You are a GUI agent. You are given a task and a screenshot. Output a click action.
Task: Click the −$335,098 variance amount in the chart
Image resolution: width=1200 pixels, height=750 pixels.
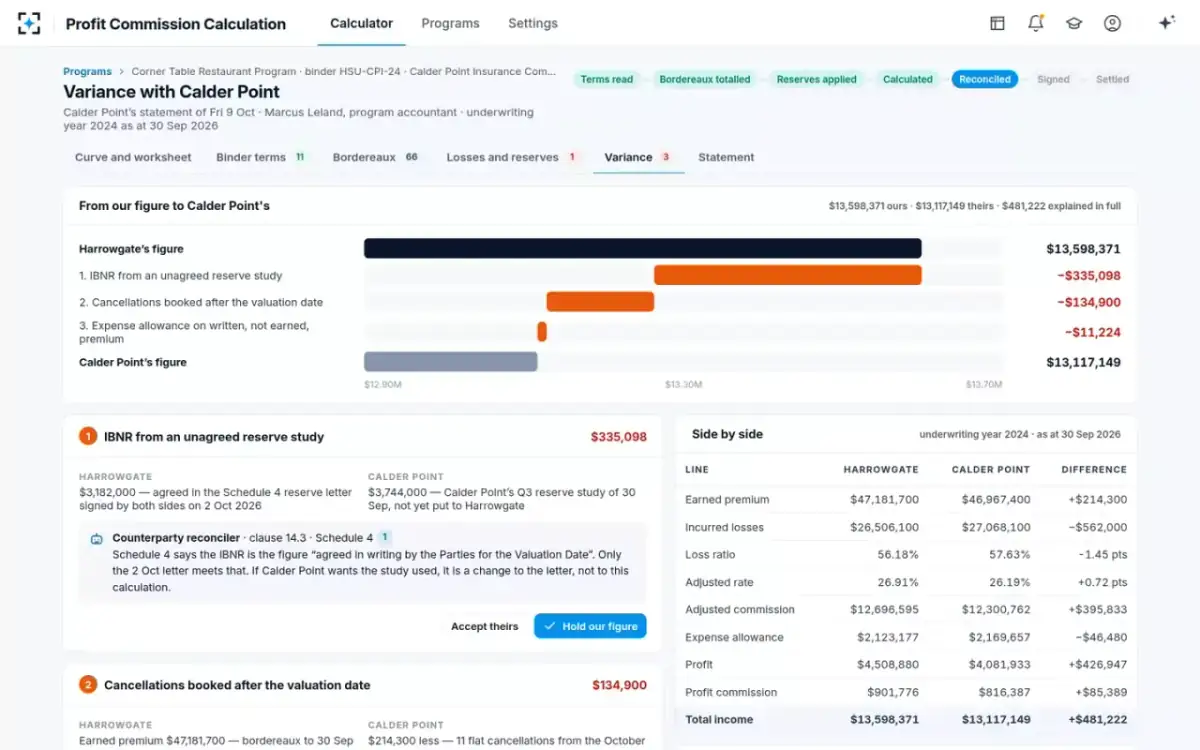click(x=1089, y=276)
